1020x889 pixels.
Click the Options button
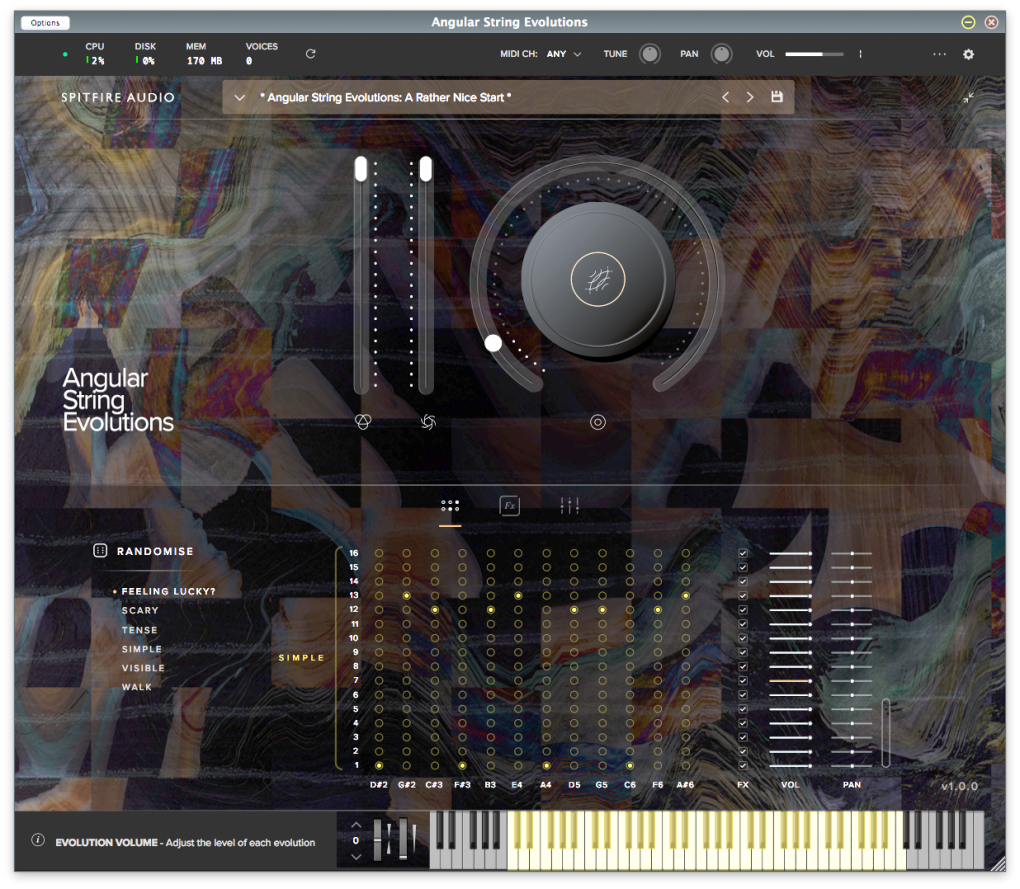(x=45, y=23)
